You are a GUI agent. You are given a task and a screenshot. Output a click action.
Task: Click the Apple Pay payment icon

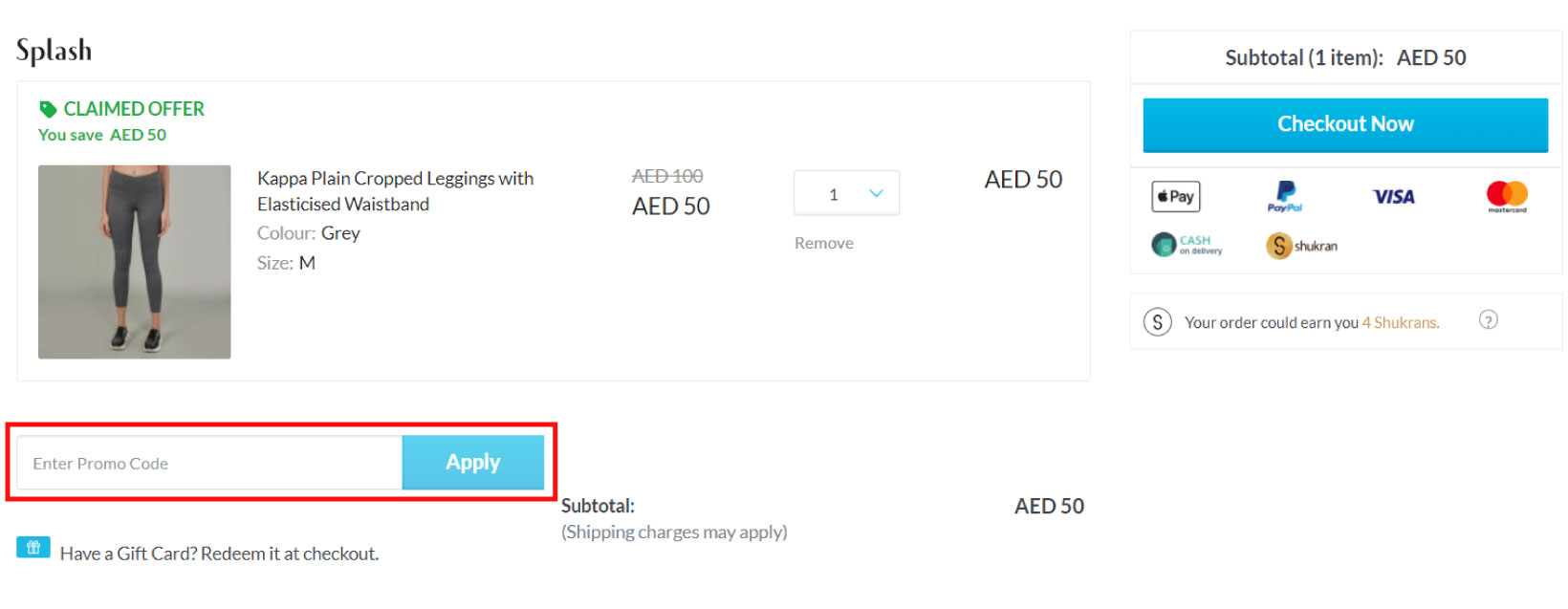click(1174, 197)
